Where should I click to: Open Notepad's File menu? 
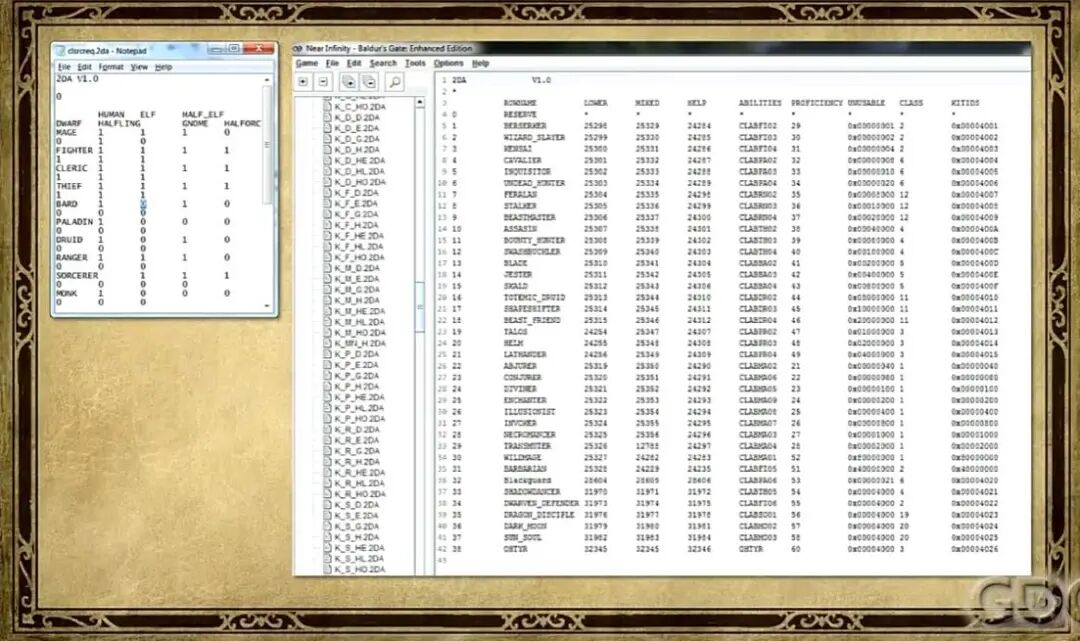pyautogui.click(x=64, y=67)
